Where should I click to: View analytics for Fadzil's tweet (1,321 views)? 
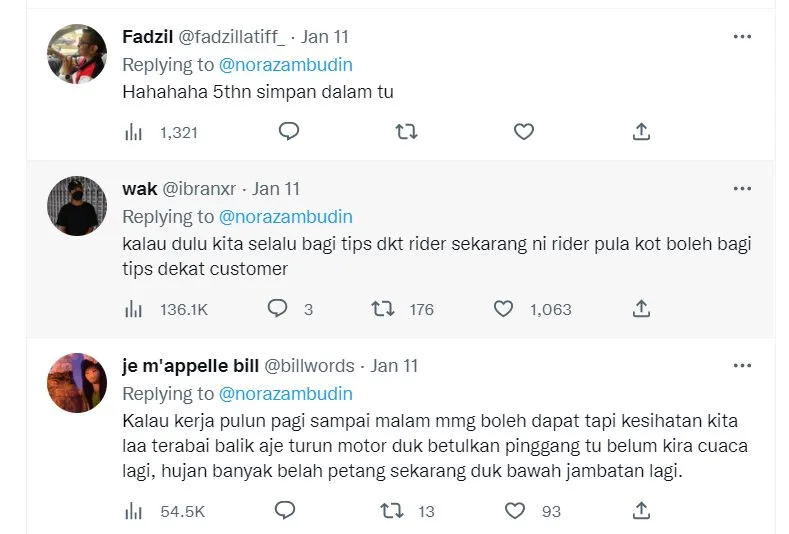[x=133, y=132]
